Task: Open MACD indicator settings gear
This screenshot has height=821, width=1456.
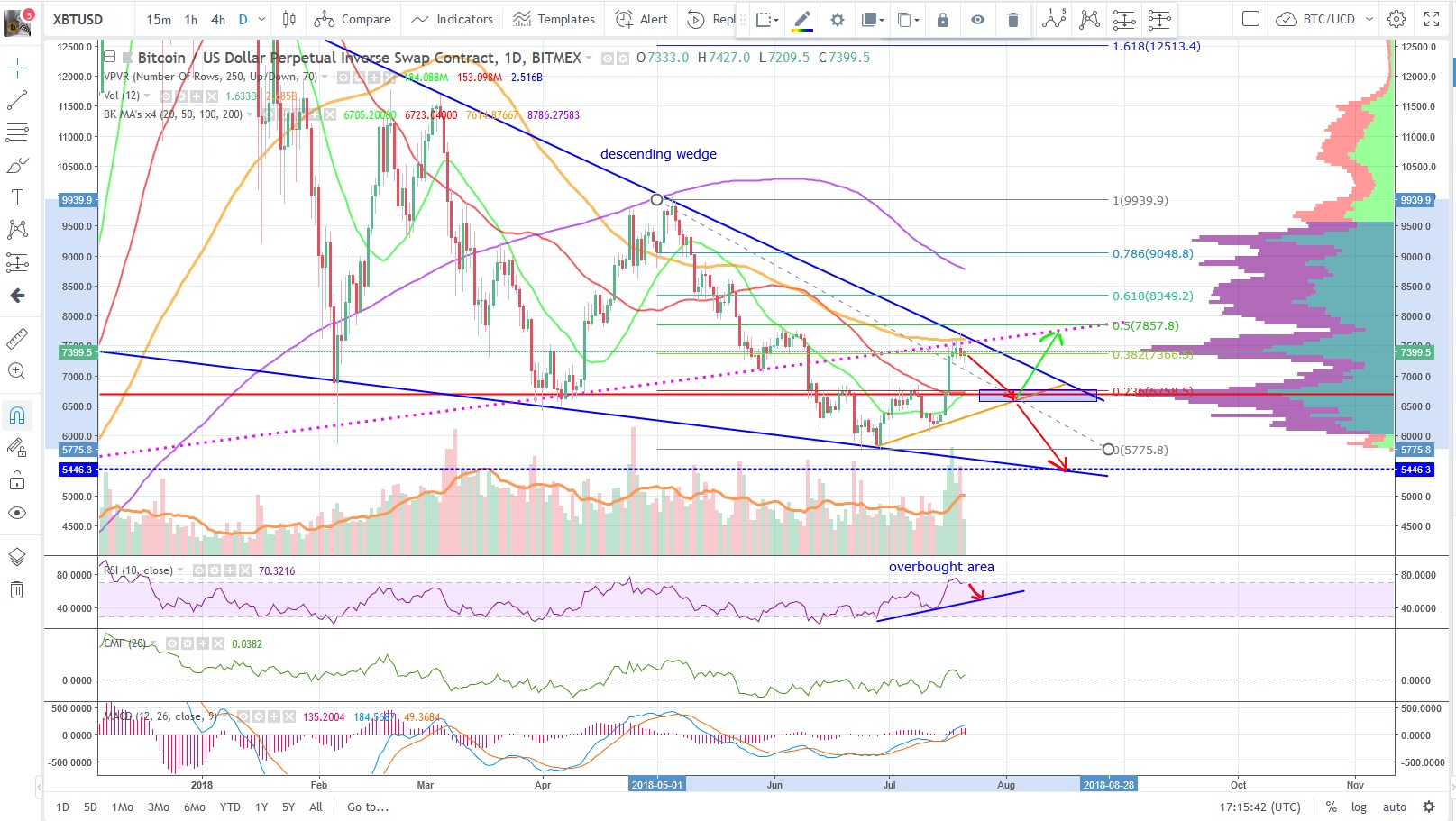Action: point(257,716)
